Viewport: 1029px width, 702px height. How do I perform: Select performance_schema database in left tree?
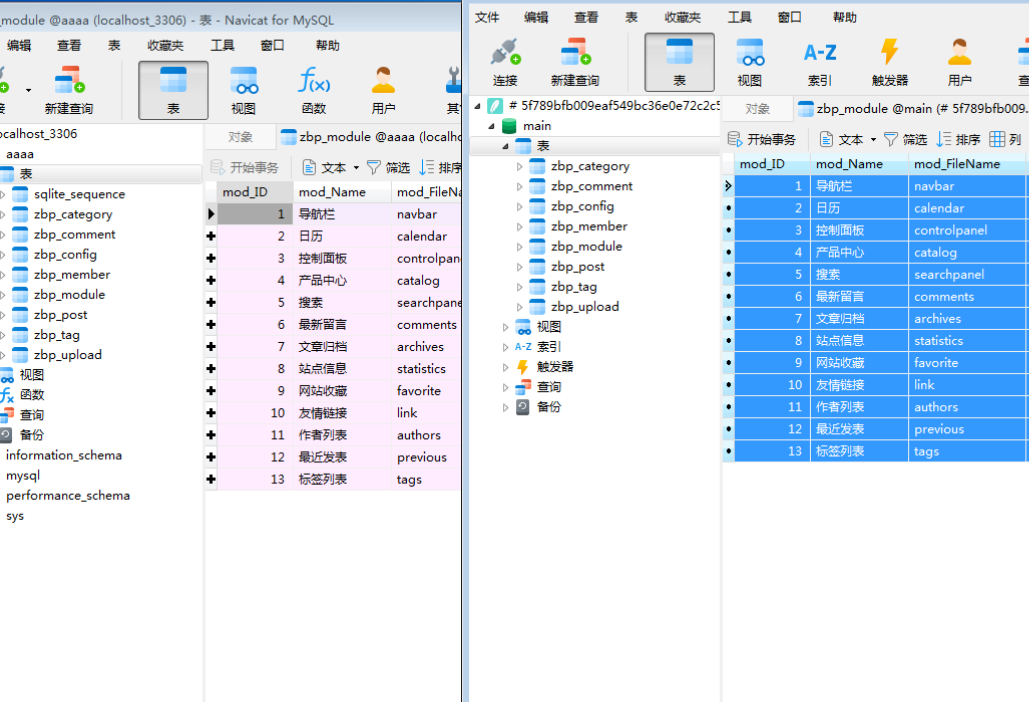pyautogui.click(x=68, y=495)
